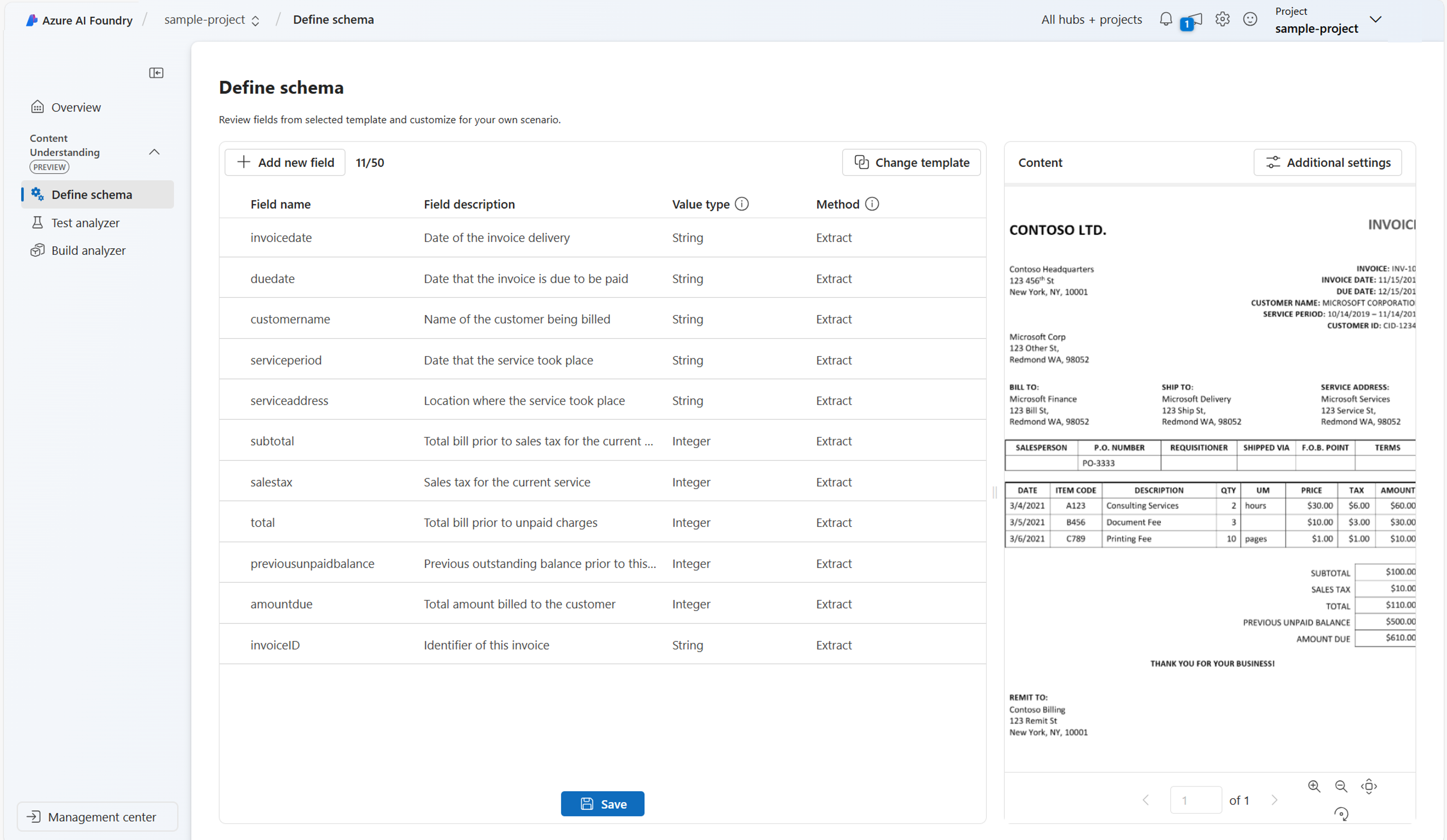Expand the Content Understanding section
The height and width of the screenshot is (840, 1447).
pos(155,152)
